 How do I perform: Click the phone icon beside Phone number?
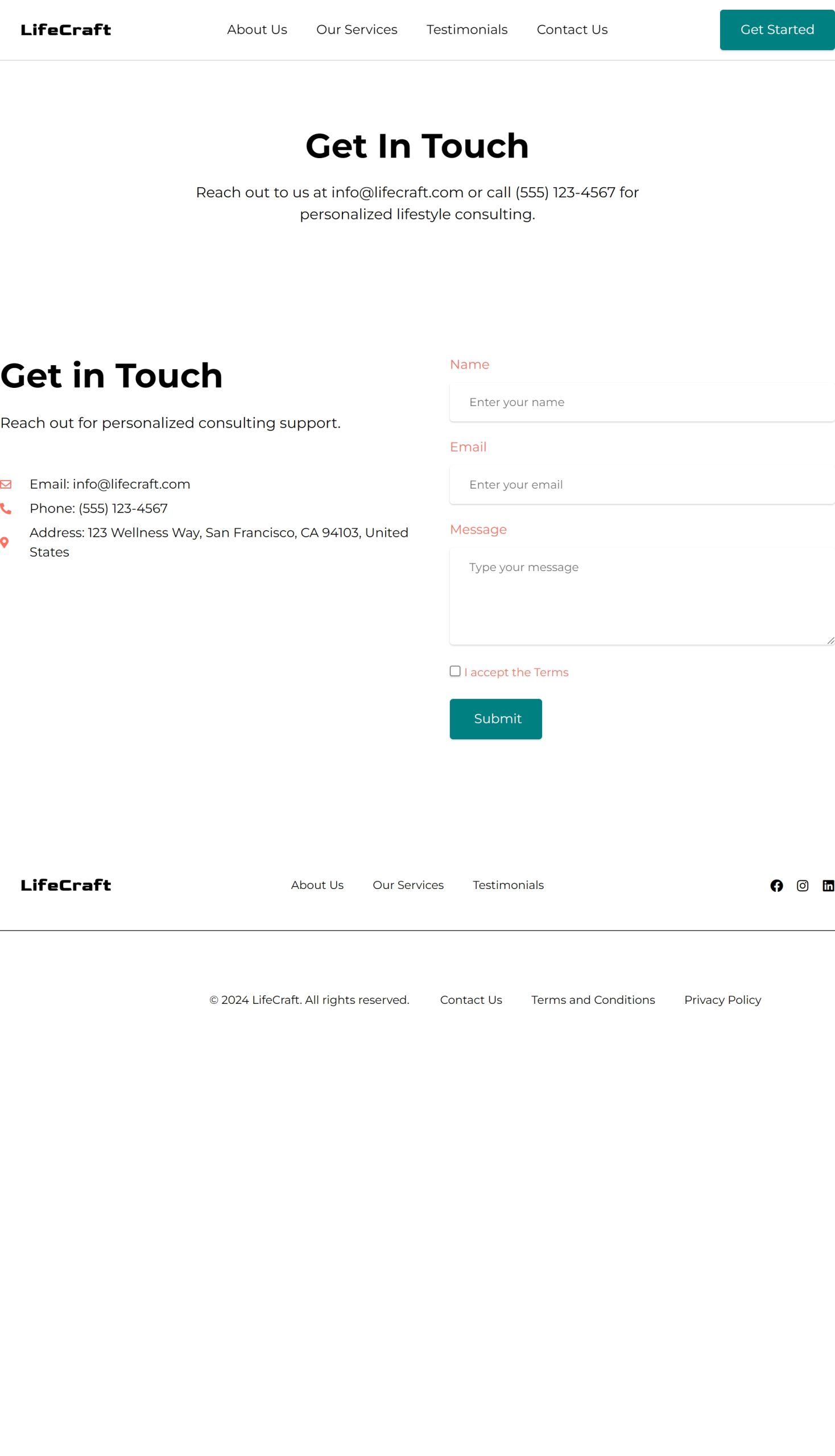6,508
